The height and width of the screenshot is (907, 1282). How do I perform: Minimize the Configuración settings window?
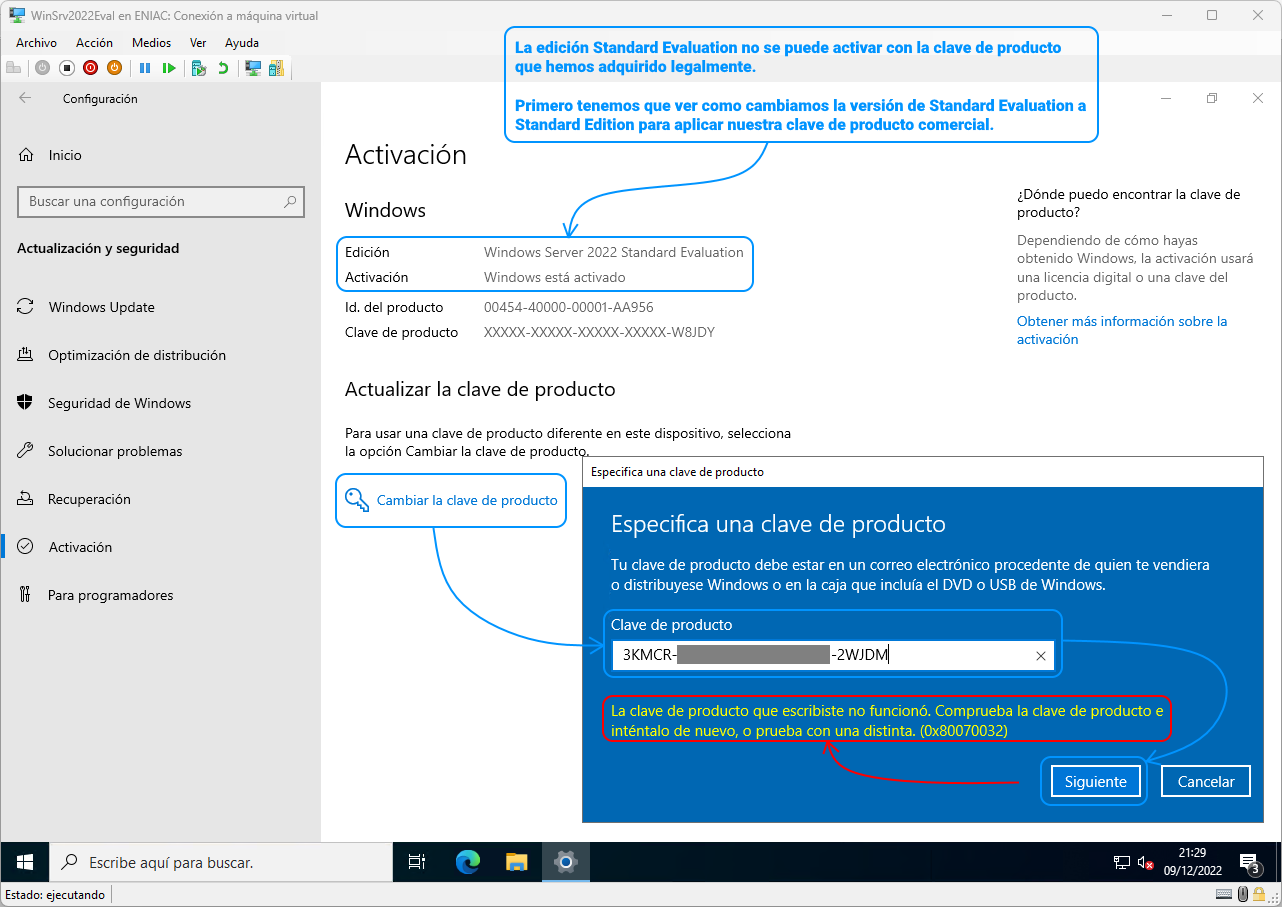point(1166,98)
